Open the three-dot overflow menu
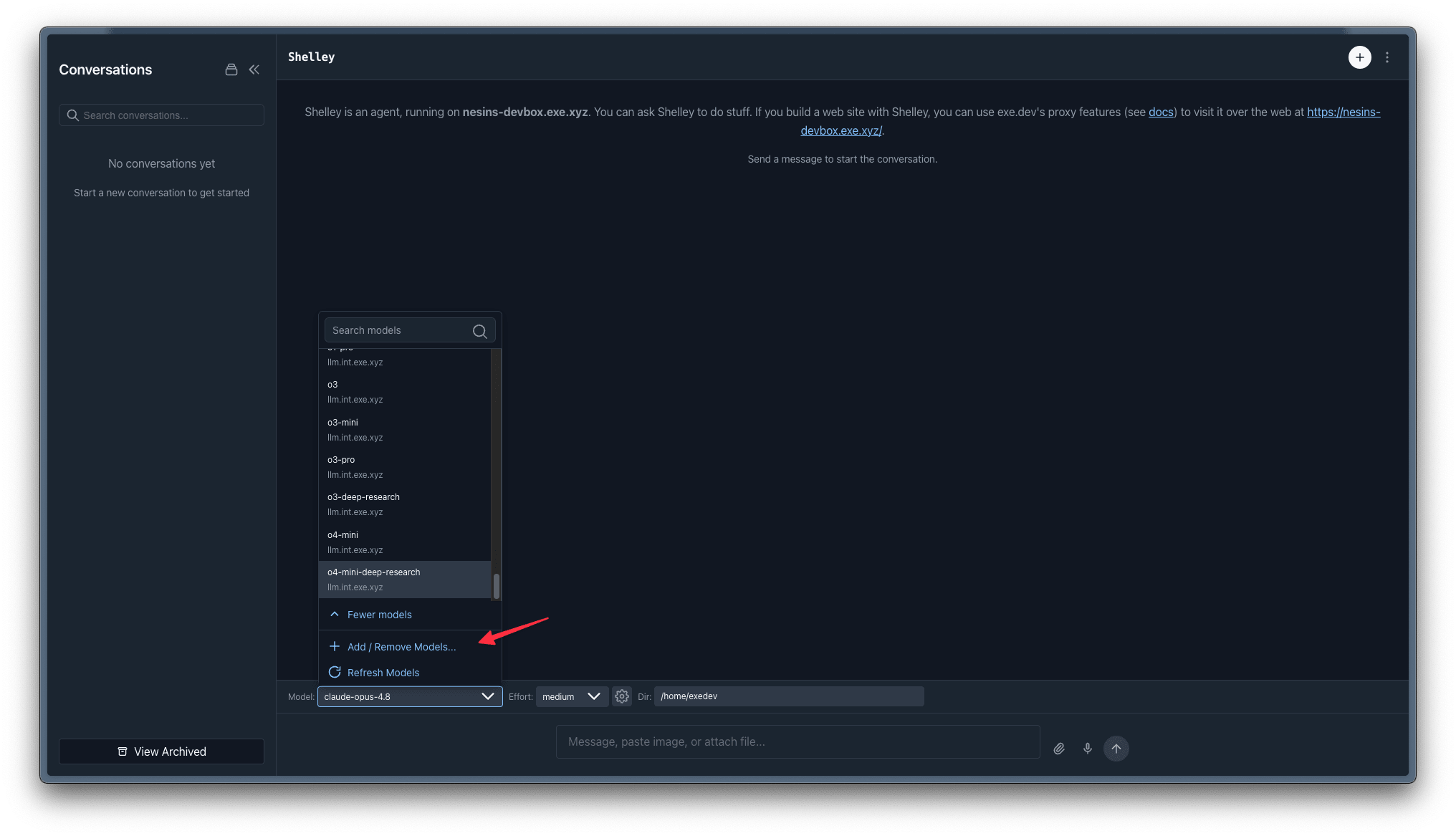This screenshot has width=1456, height=836. pyautogui.click(x=1387, y=57)
